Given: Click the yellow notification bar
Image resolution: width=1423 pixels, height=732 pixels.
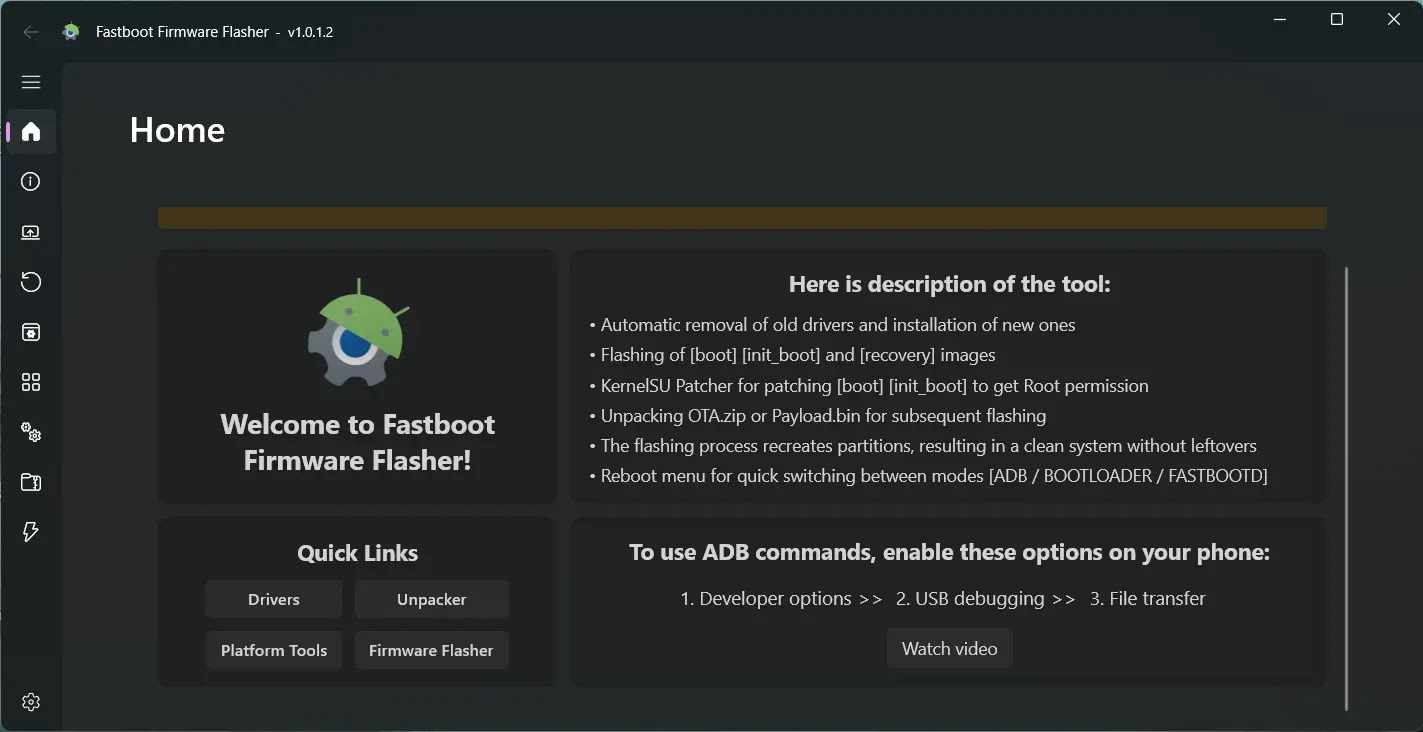Looking at the screenshot, I should pos(742,218).
